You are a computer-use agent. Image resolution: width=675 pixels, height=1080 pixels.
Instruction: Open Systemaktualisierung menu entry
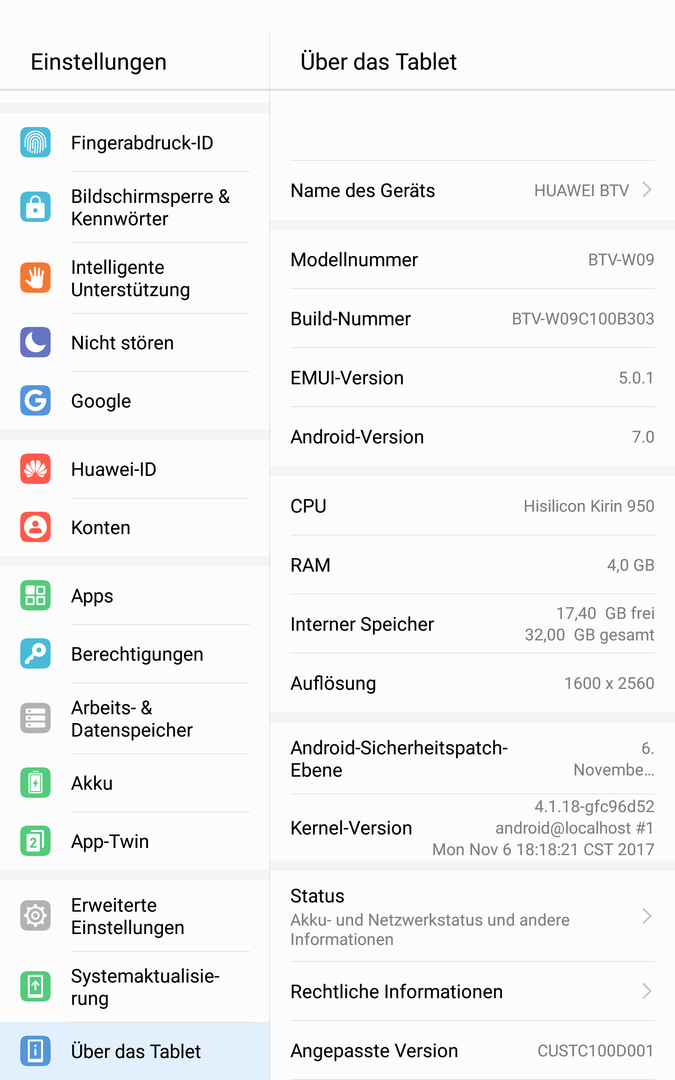[x=135, y=987]
